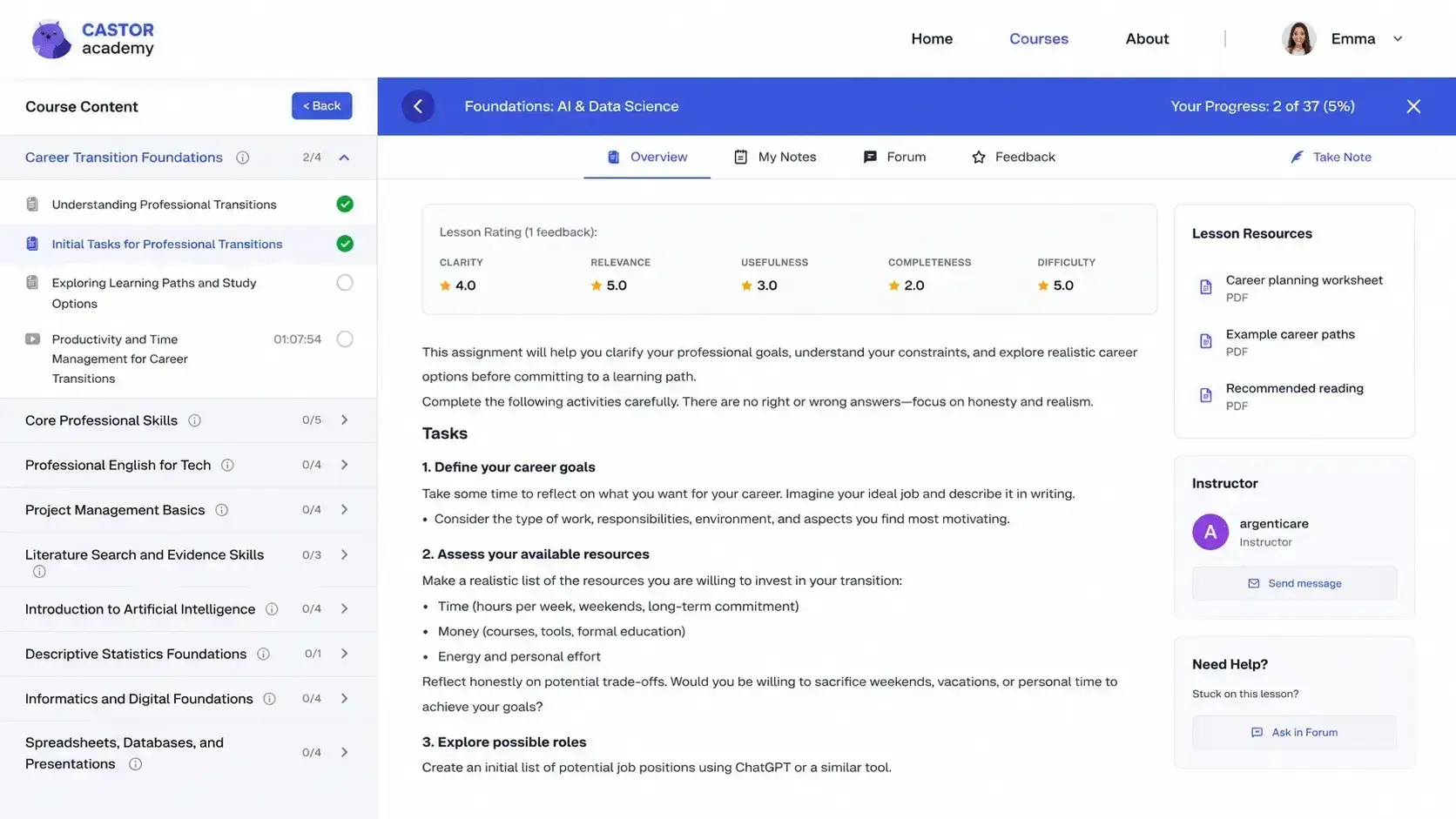Click the info icon beside Informatics and Digital Foundations
This screenshot has width=1456, height=819.
[x=270, y=699]
